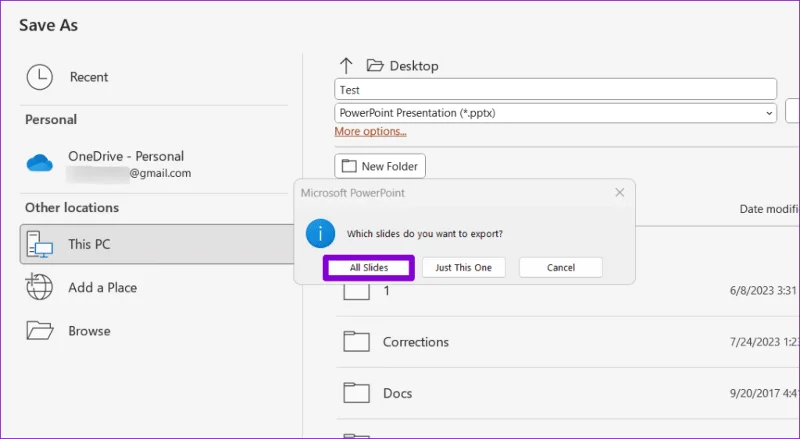This screenshot has width=800, height=439.
Task: Click the Personal section heading
Action: pyautogui.click(x=51, y=119)
